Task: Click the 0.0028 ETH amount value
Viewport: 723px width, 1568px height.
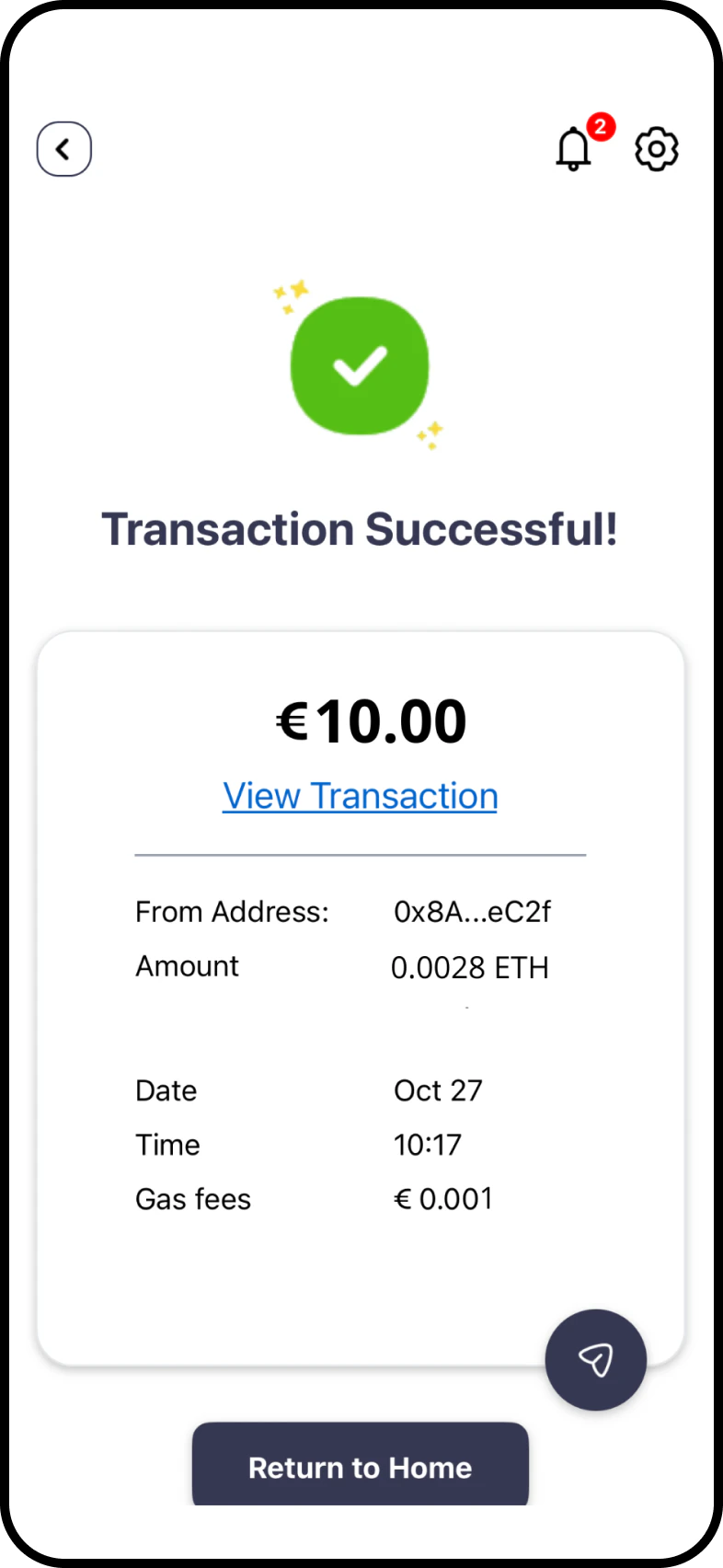Action: pyautogui.click(x=469, y=968)
